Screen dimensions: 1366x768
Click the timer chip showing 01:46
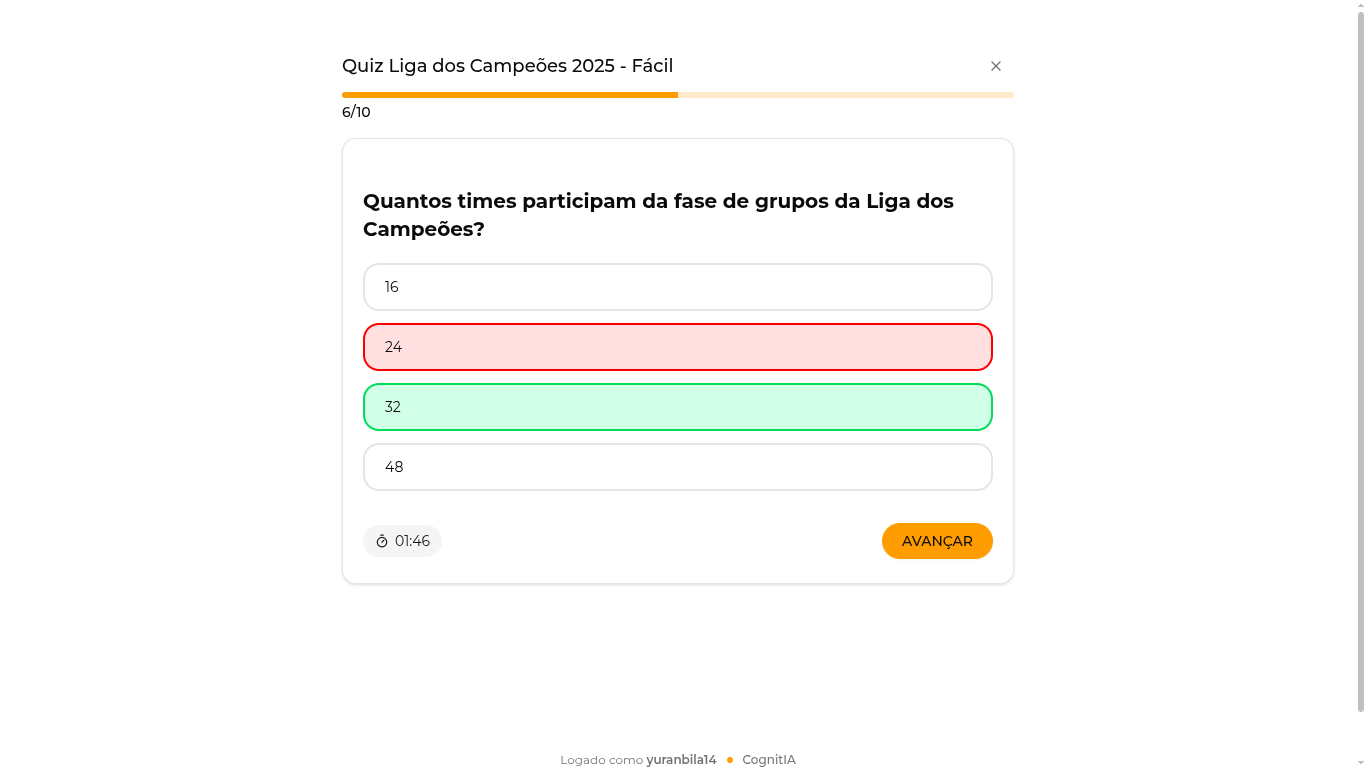coord(402,541)
